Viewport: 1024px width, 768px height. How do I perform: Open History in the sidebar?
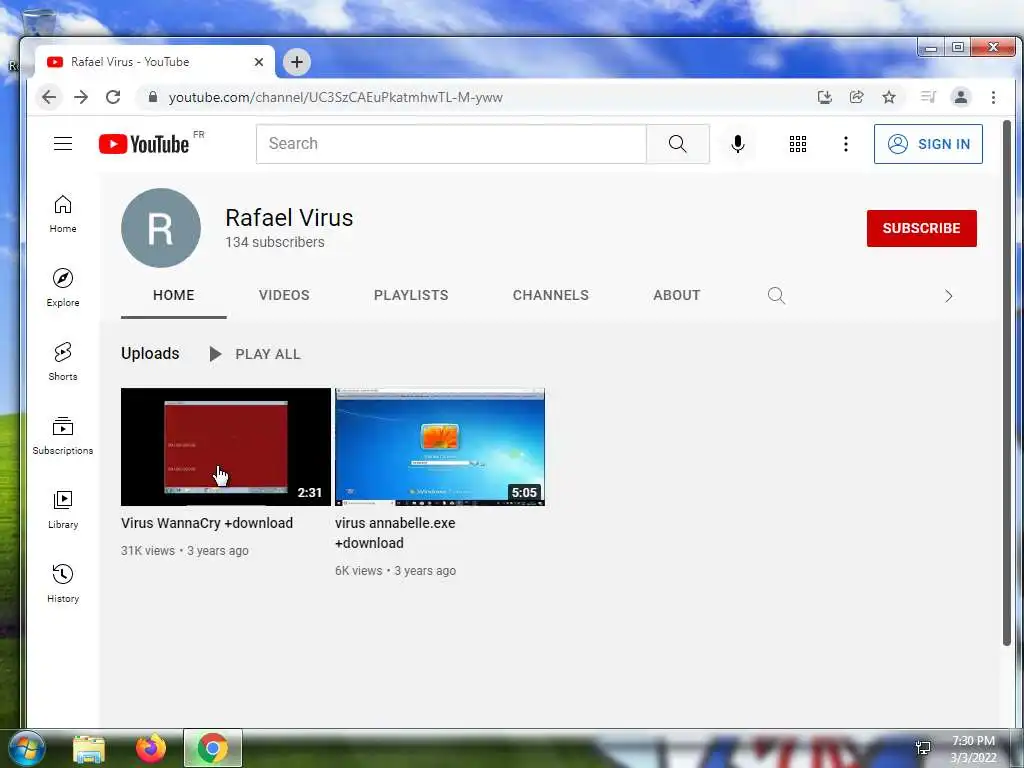pyautogui.click(x=63, y=583)
